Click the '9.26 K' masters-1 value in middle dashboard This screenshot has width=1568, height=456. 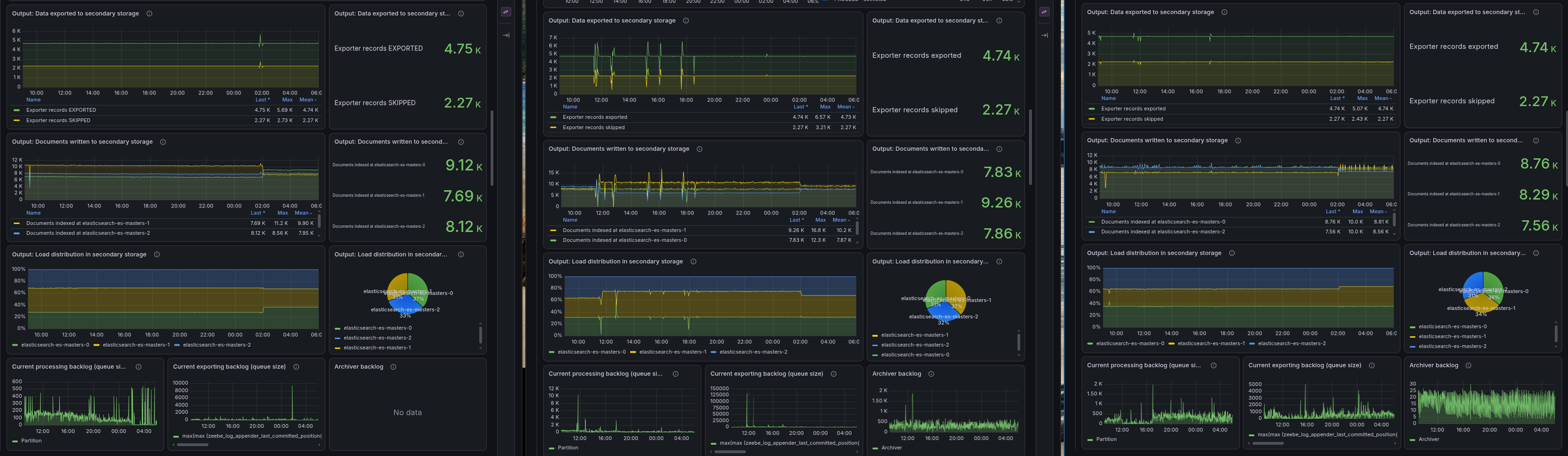[1001, 203]
